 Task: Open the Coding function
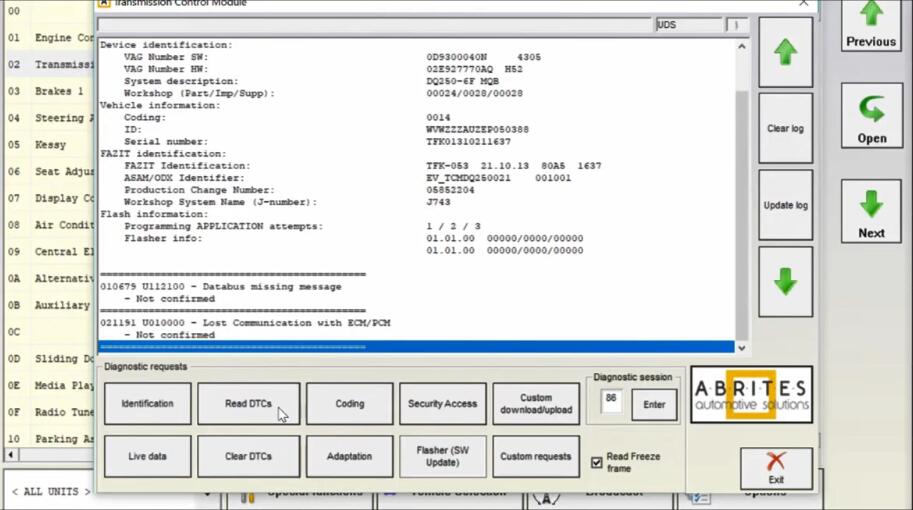coord(349,403)
